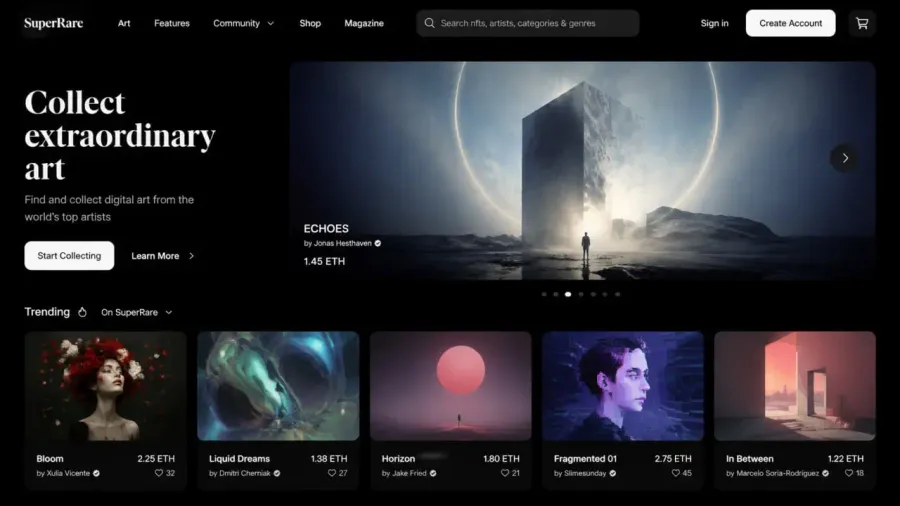Advance carousel with next arrow button

tap(844, 158)
